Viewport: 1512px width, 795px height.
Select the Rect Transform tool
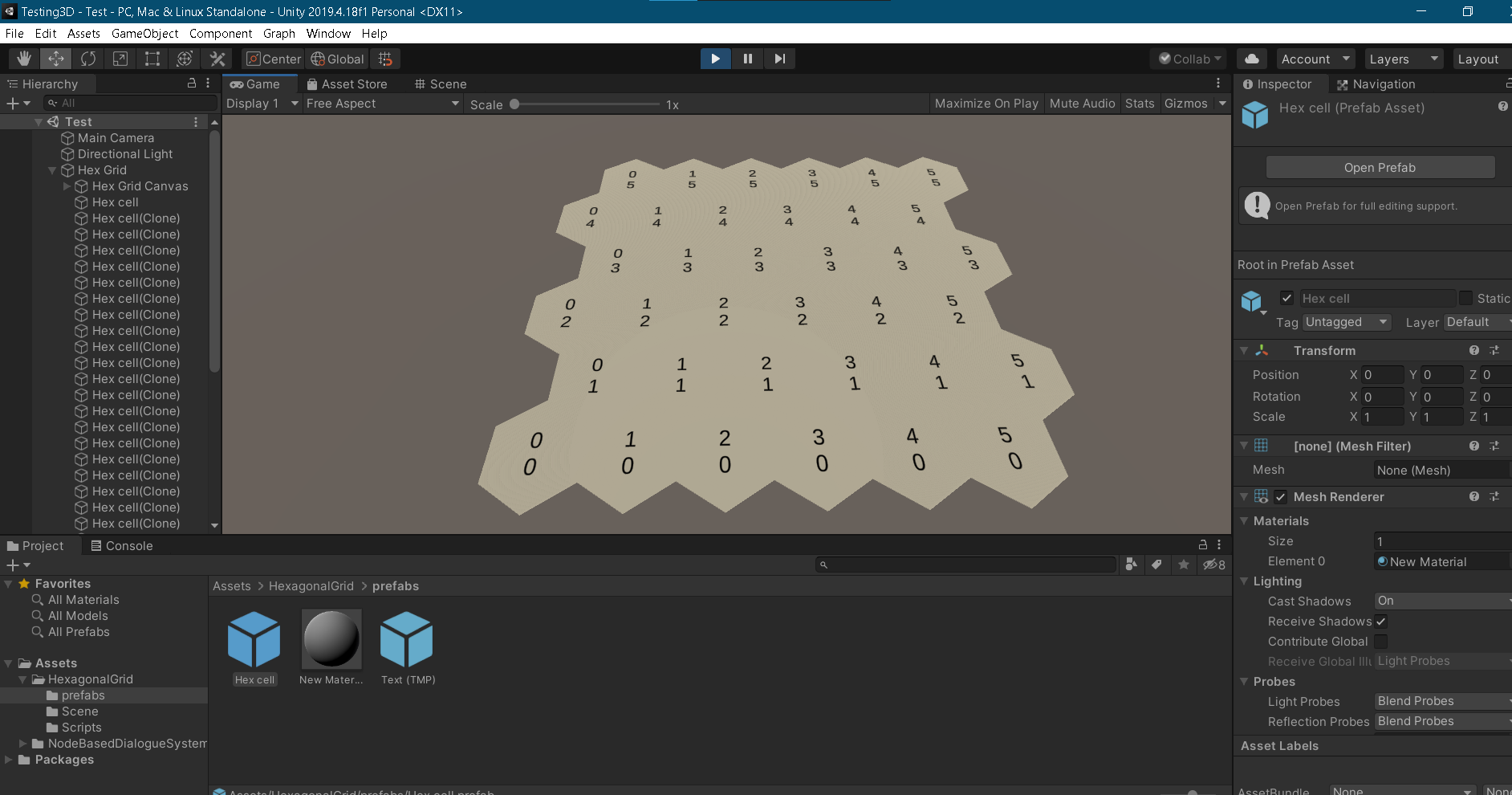click(152, 58)
